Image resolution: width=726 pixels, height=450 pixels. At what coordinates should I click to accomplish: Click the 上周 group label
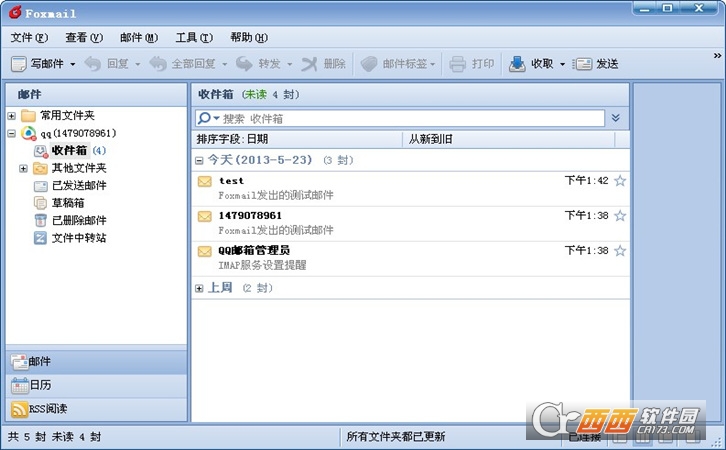(x=220, y=288)
